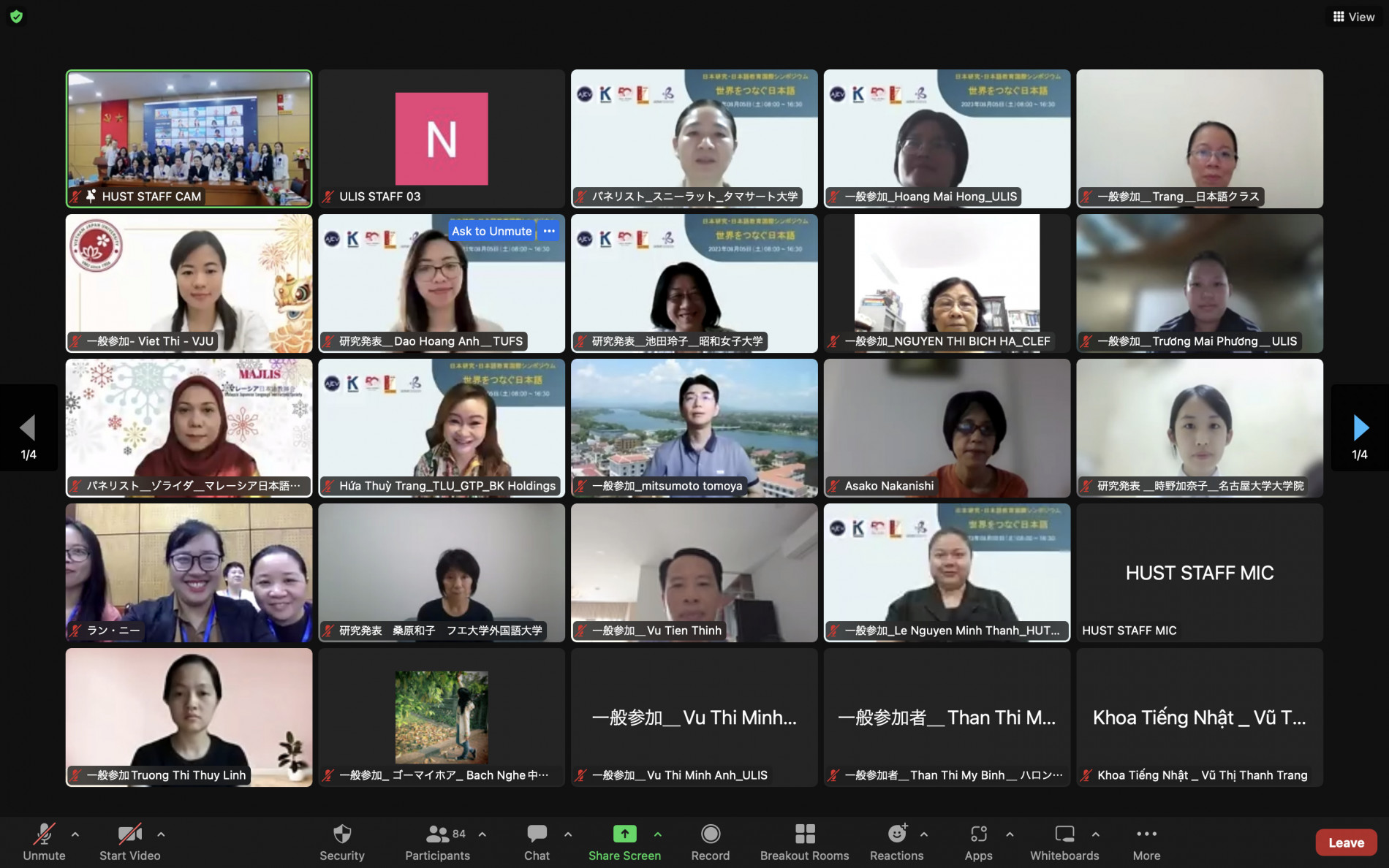The height and width of the screenshot is (868, 1389).
Task: Open the Participants panel
Action: [x=437, y=842]
